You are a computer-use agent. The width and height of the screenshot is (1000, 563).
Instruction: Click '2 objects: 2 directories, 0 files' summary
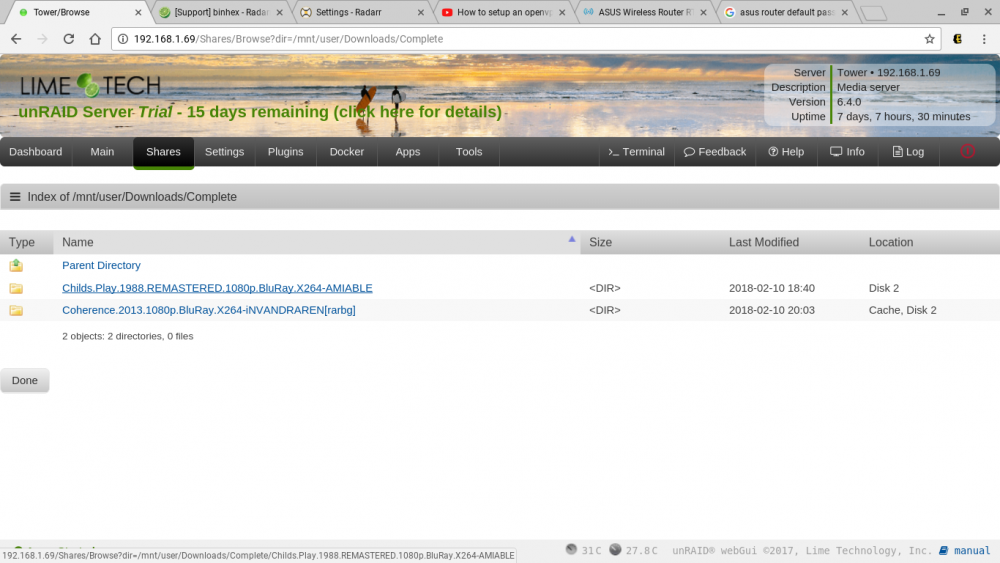(128, 336)
